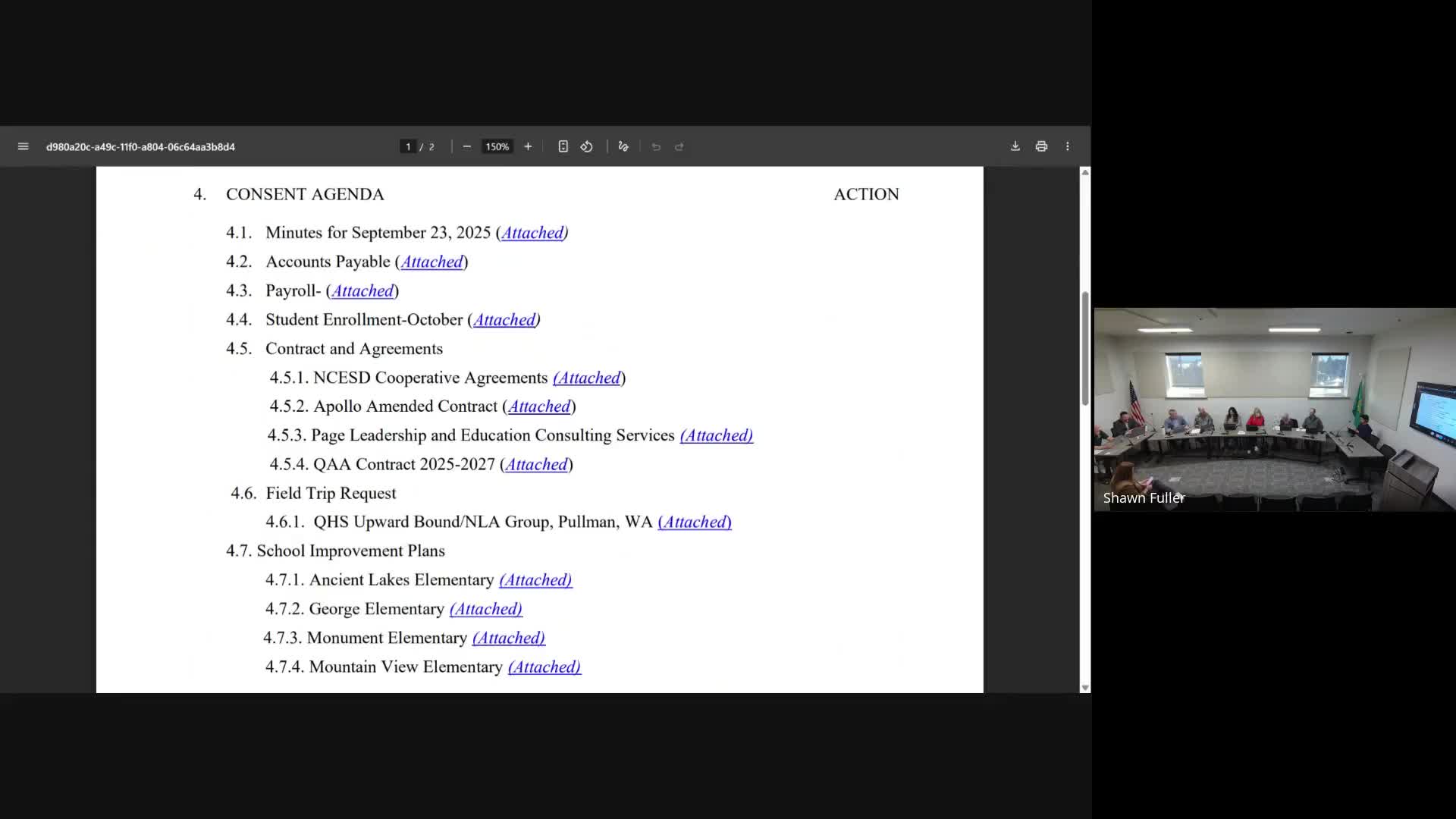Open the Apollo Amended Contract attachment link
This screenshot has width=1456, height=819.
(539, 406)
